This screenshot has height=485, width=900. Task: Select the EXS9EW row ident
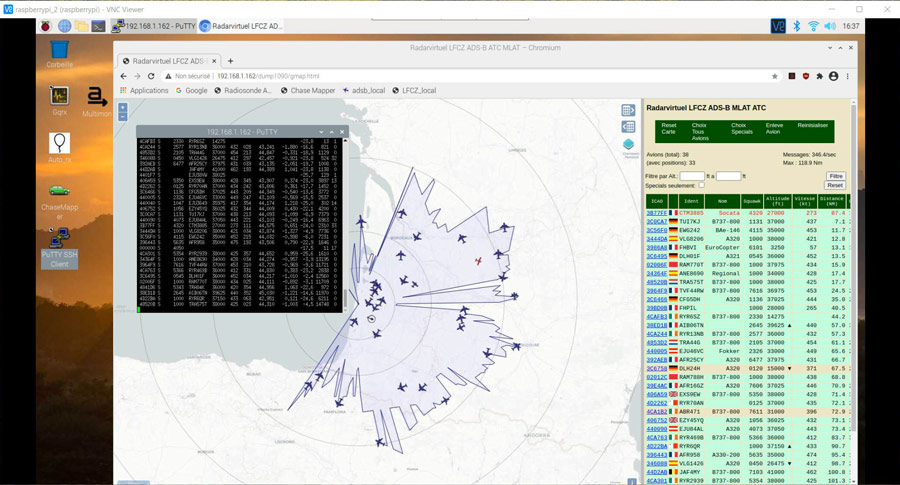click(690, 394)
